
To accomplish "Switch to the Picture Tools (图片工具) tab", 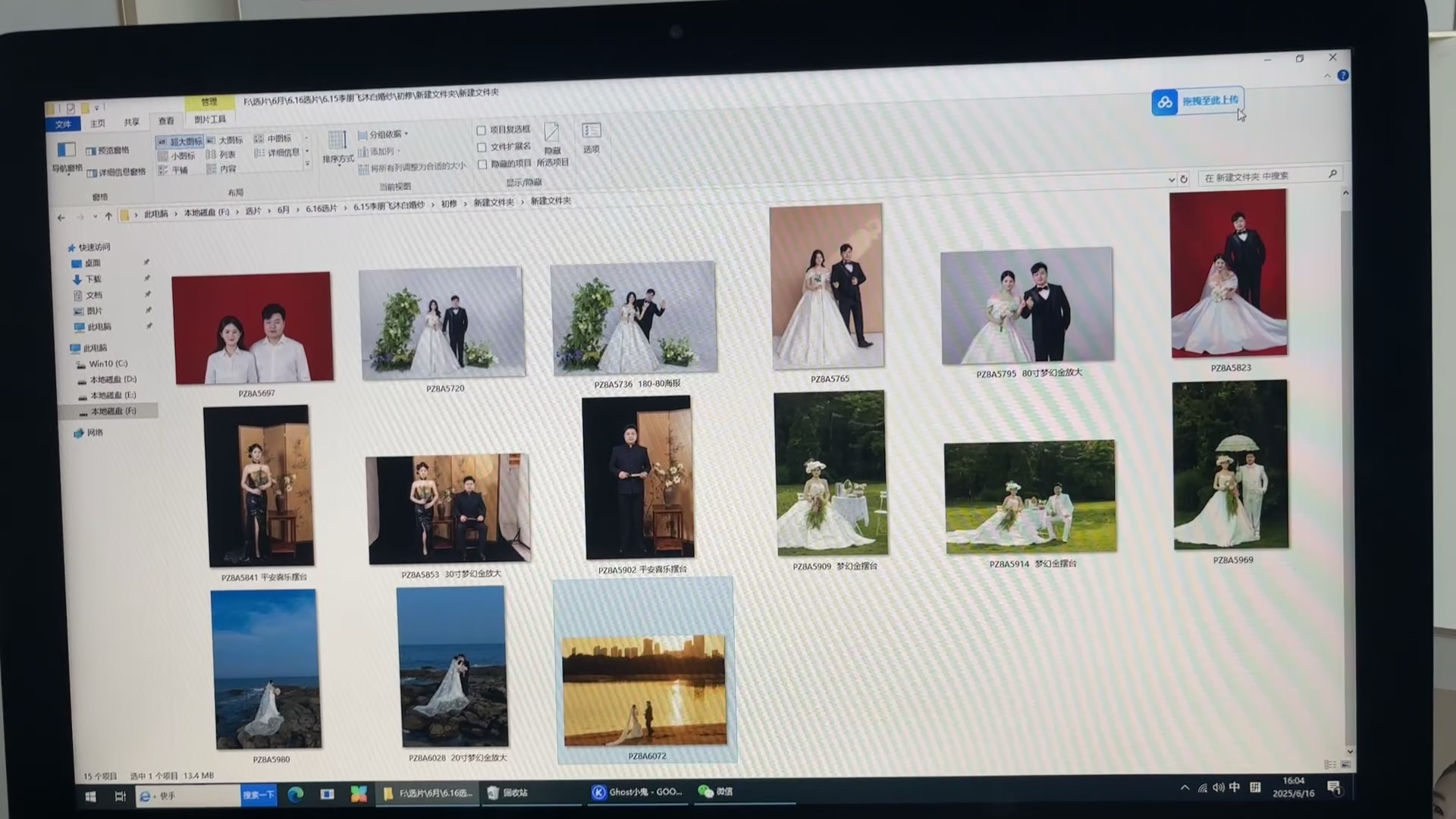I will point(210,119).
